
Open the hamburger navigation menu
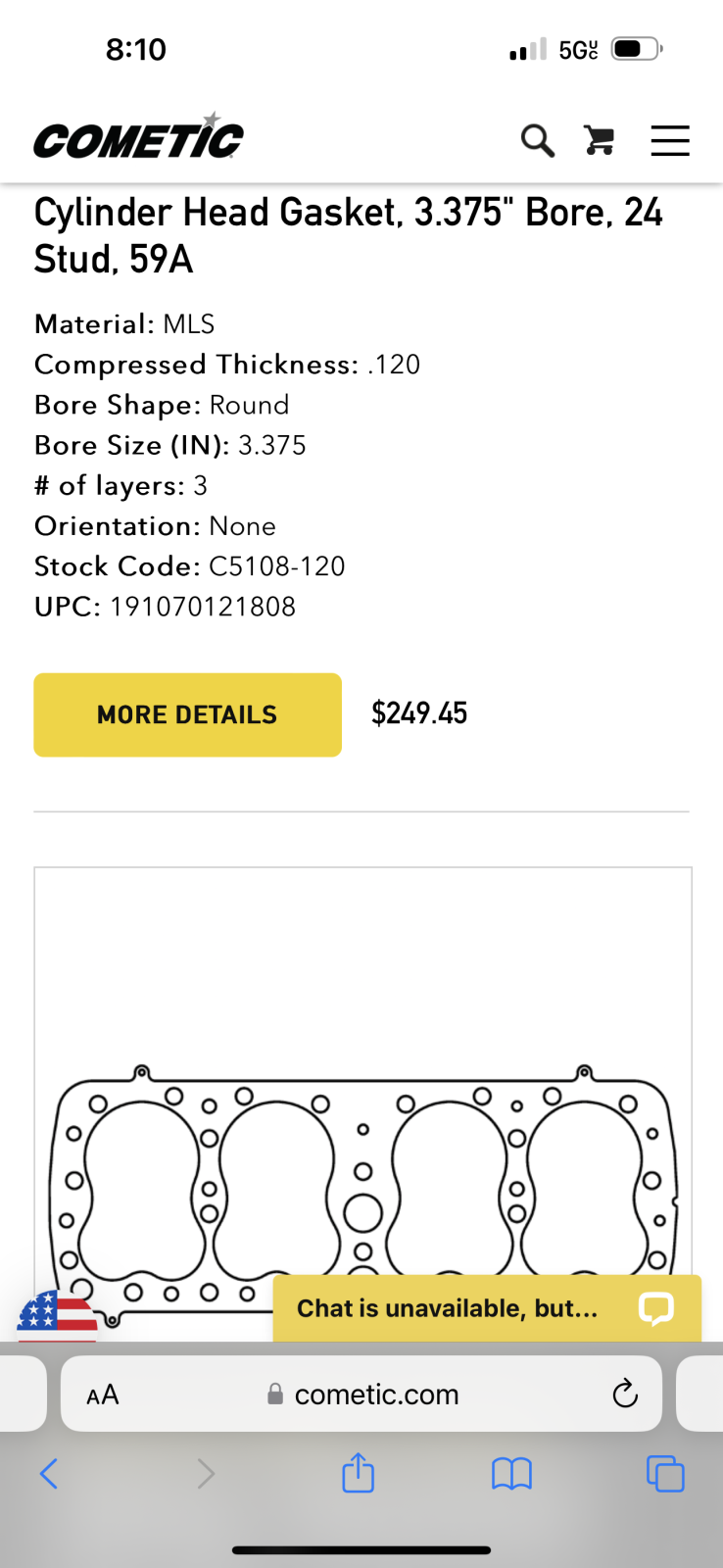click(x=670, y=140)
